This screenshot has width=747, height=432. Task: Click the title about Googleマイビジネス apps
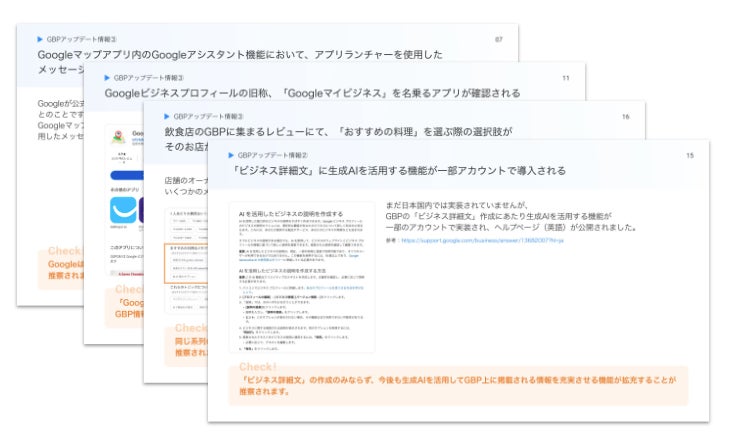313,93
